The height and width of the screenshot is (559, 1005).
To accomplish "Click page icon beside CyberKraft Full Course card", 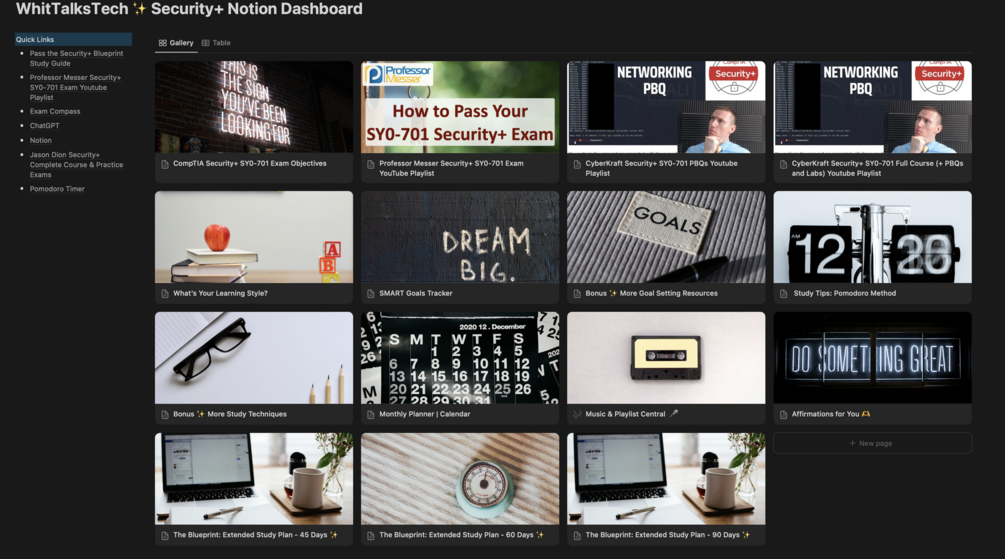I will 783,164.
